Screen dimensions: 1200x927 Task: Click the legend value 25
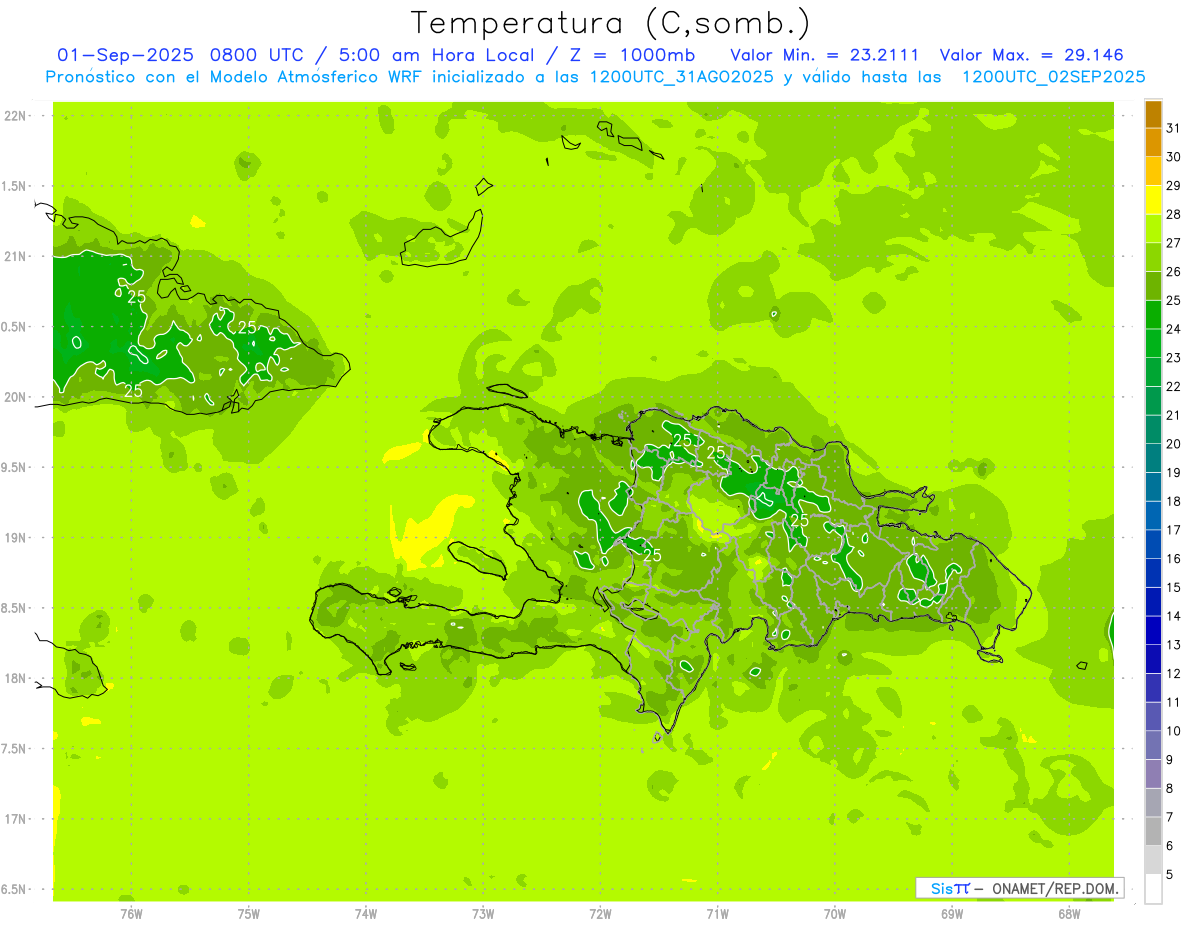pyautogui.click(x=1174, y=300)
